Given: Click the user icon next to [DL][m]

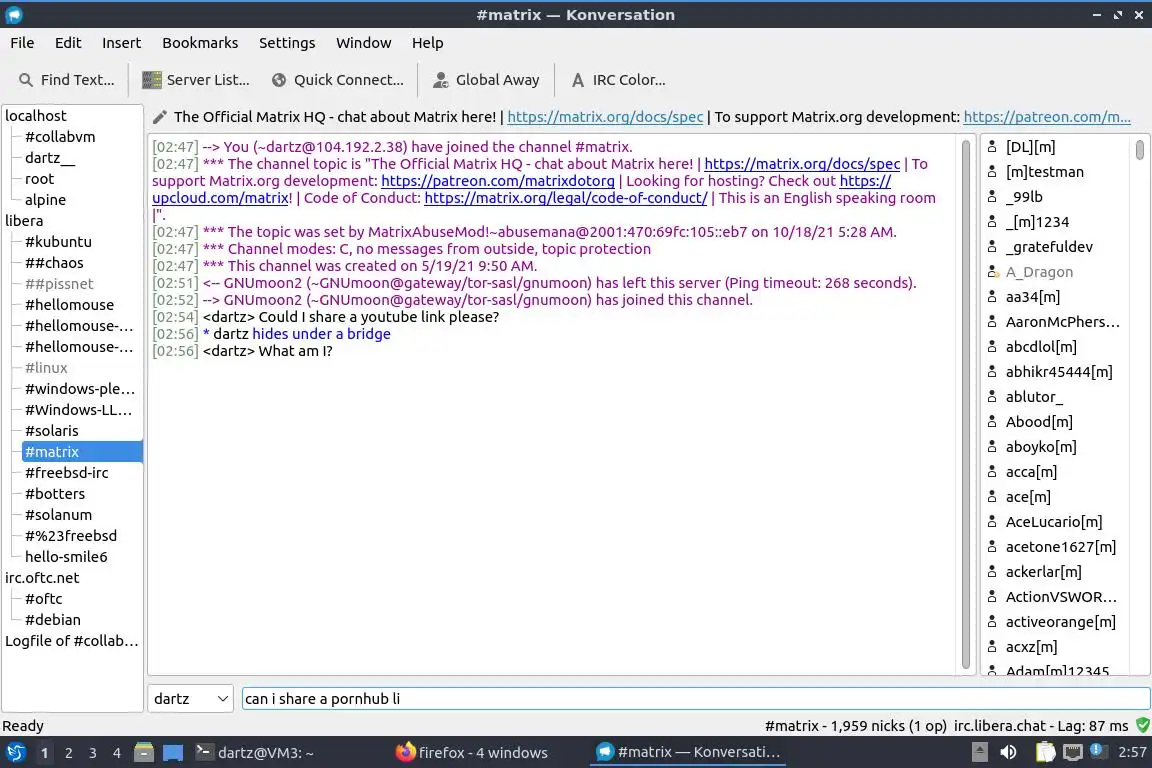Looking at the screenshot, I should pos(992,147).
